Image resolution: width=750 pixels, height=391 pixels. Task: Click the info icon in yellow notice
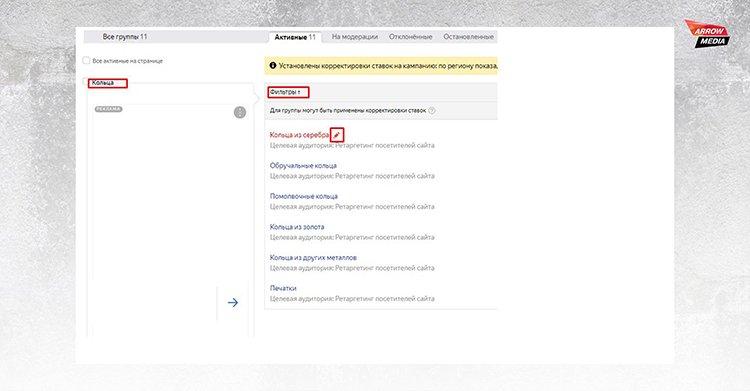click(273, 66)
